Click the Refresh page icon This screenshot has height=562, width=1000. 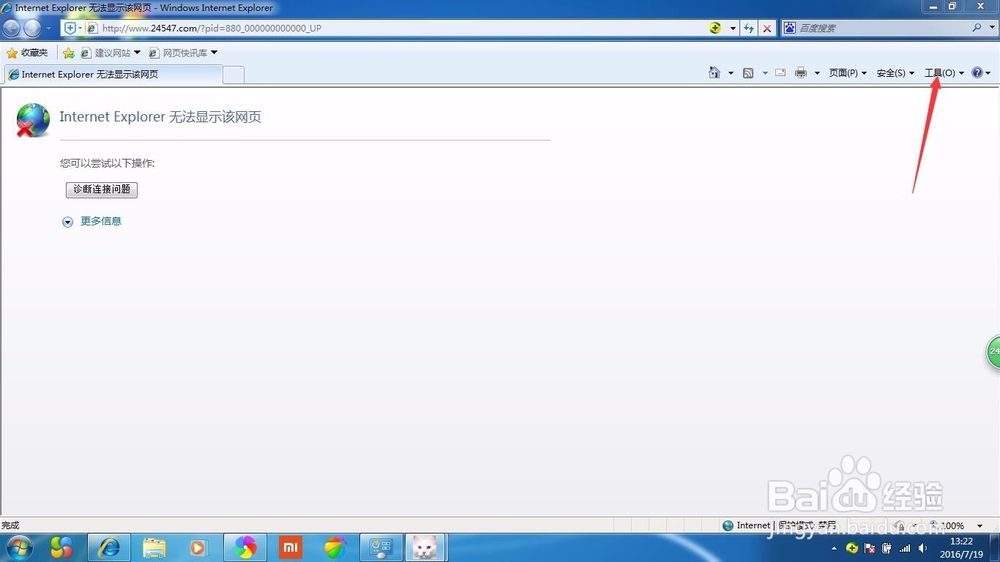[x=749, y=28]
